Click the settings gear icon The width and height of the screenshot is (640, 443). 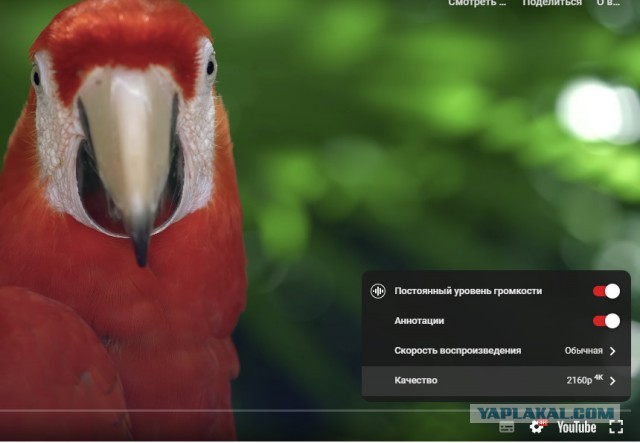click(537, 427)
